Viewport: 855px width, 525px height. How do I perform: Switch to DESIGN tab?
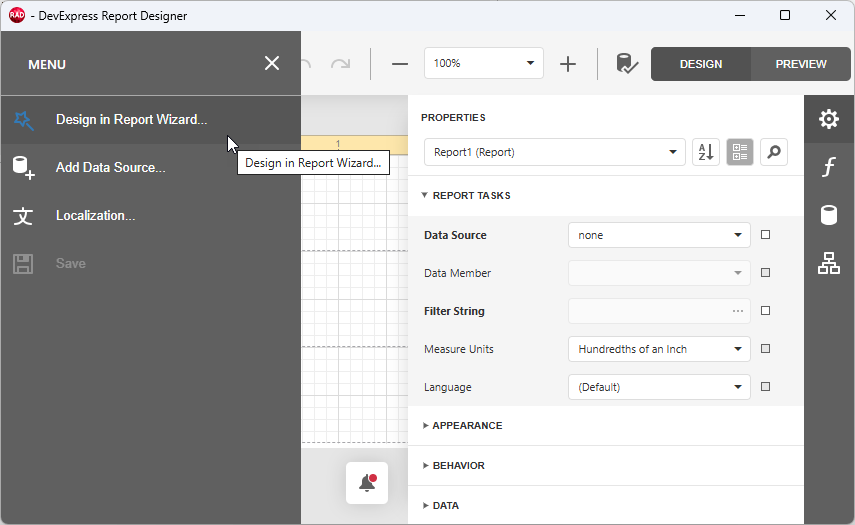(x=701, y=64)
